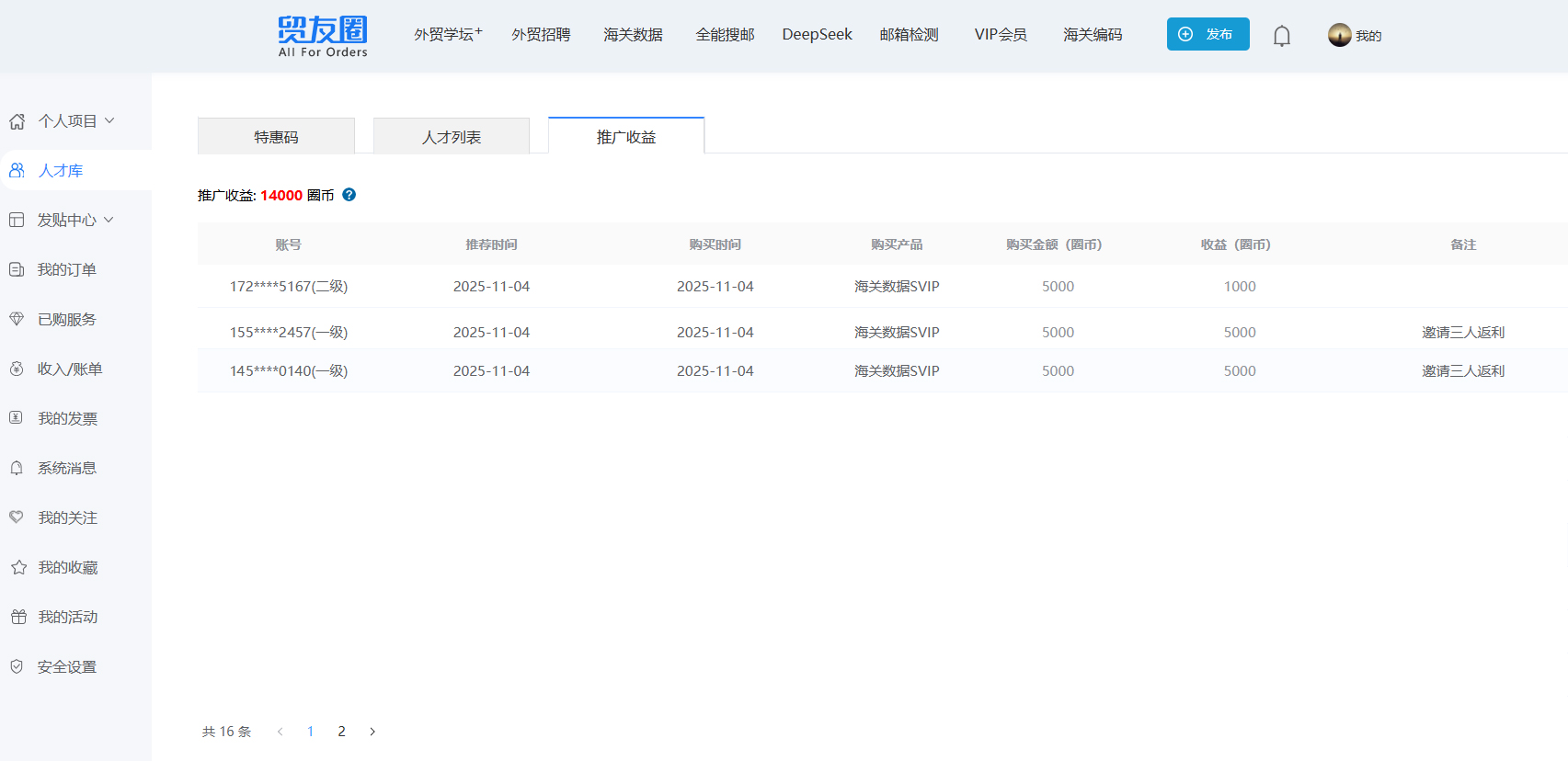Go to next page arrow
The height and width of the screenshot is (761, 1568).
pos(372,732)
